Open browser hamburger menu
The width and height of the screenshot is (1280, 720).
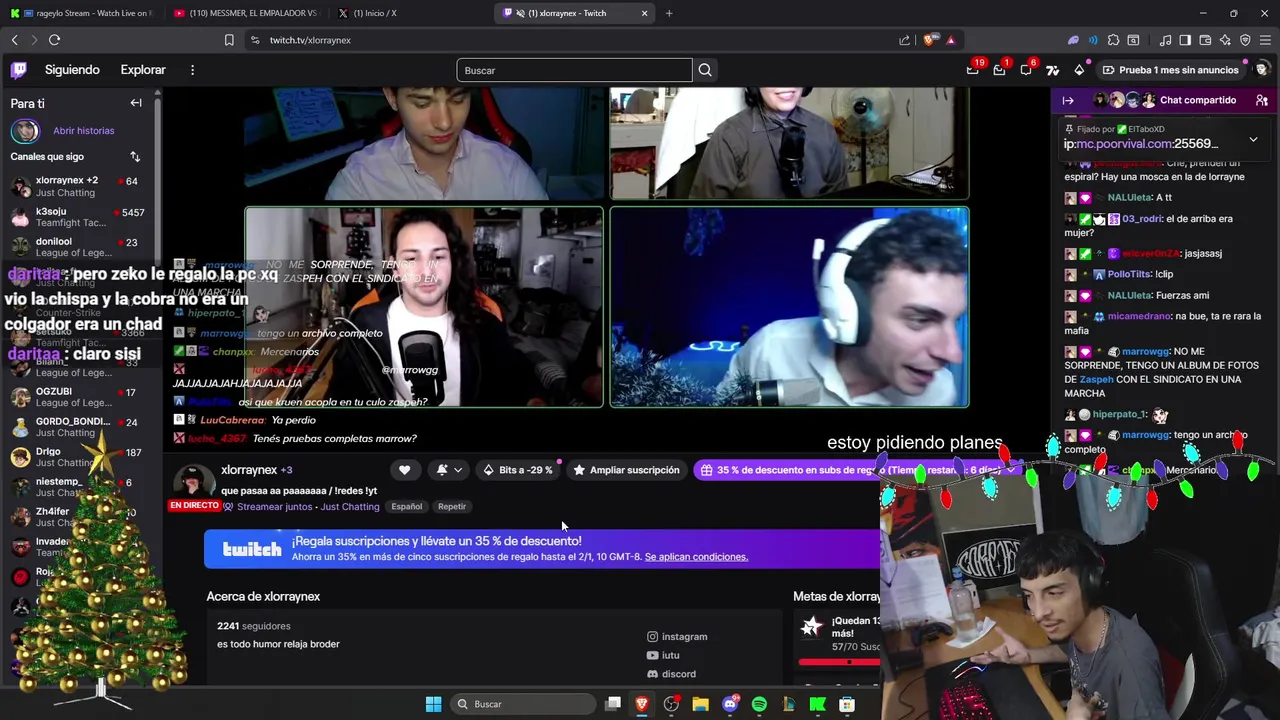1265,40
